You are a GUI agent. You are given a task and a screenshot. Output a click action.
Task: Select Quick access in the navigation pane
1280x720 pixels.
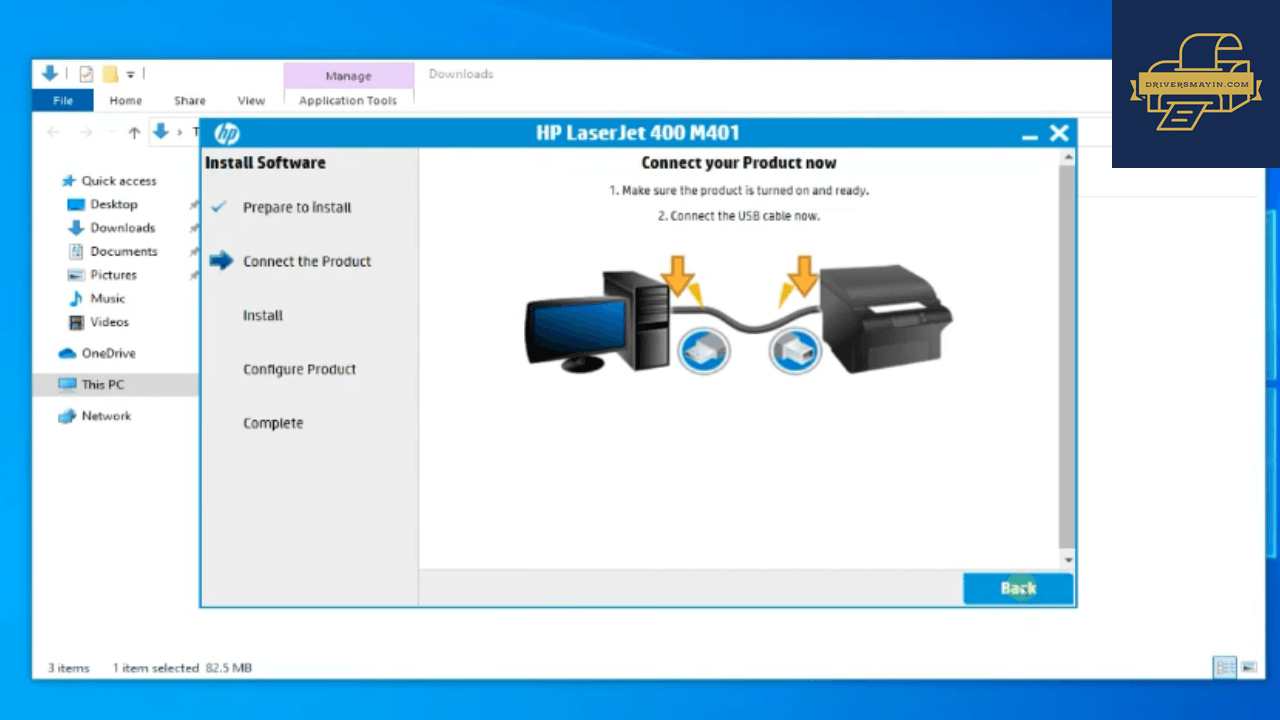108,181
